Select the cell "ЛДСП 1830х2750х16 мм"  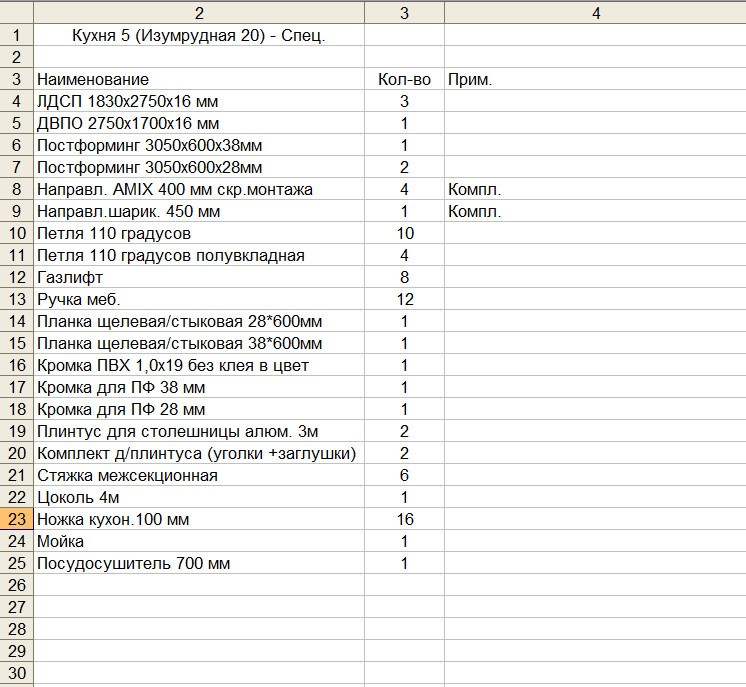point(127,101)
